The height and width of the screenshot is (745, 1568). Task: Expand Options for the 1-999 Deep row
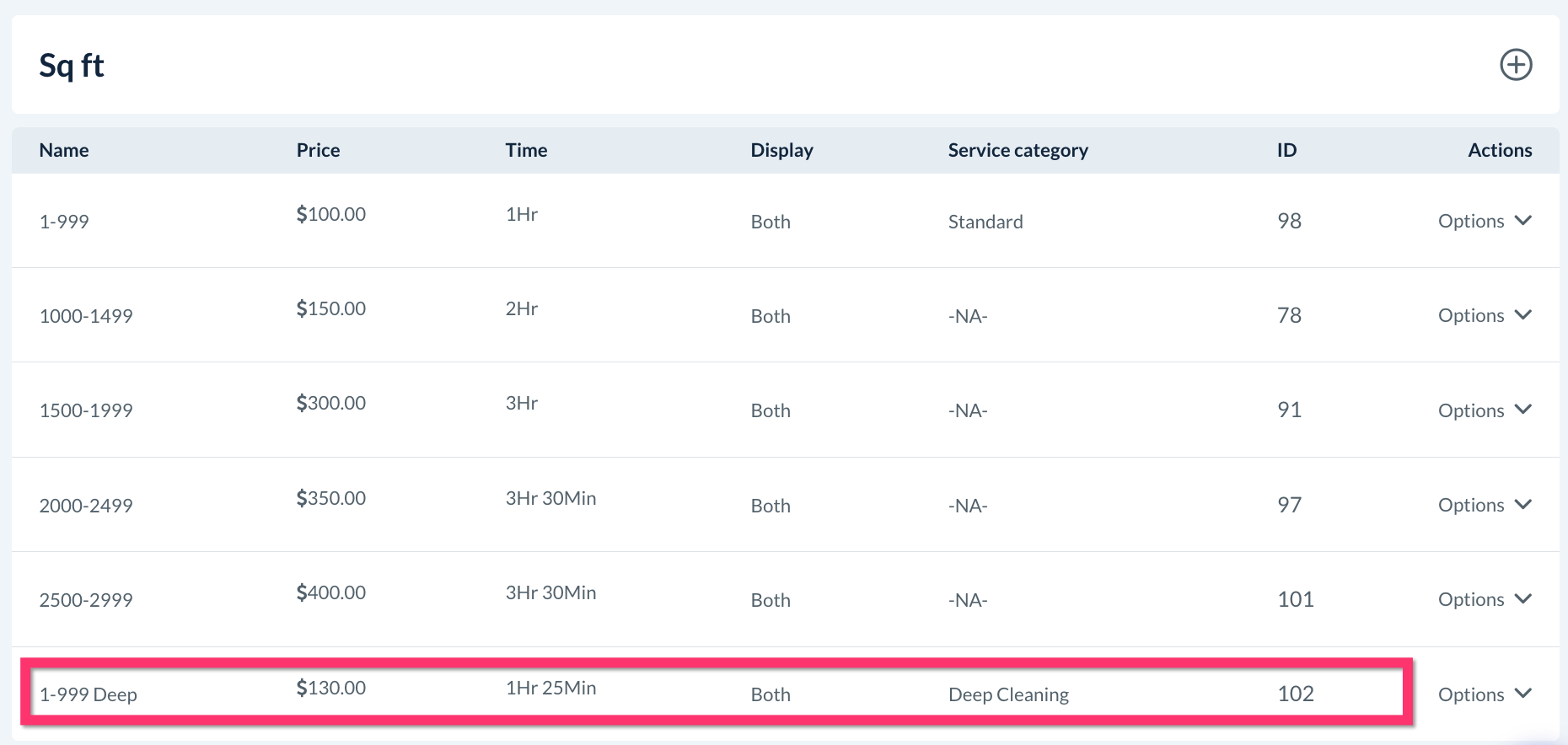click(x=1484, y=694)
